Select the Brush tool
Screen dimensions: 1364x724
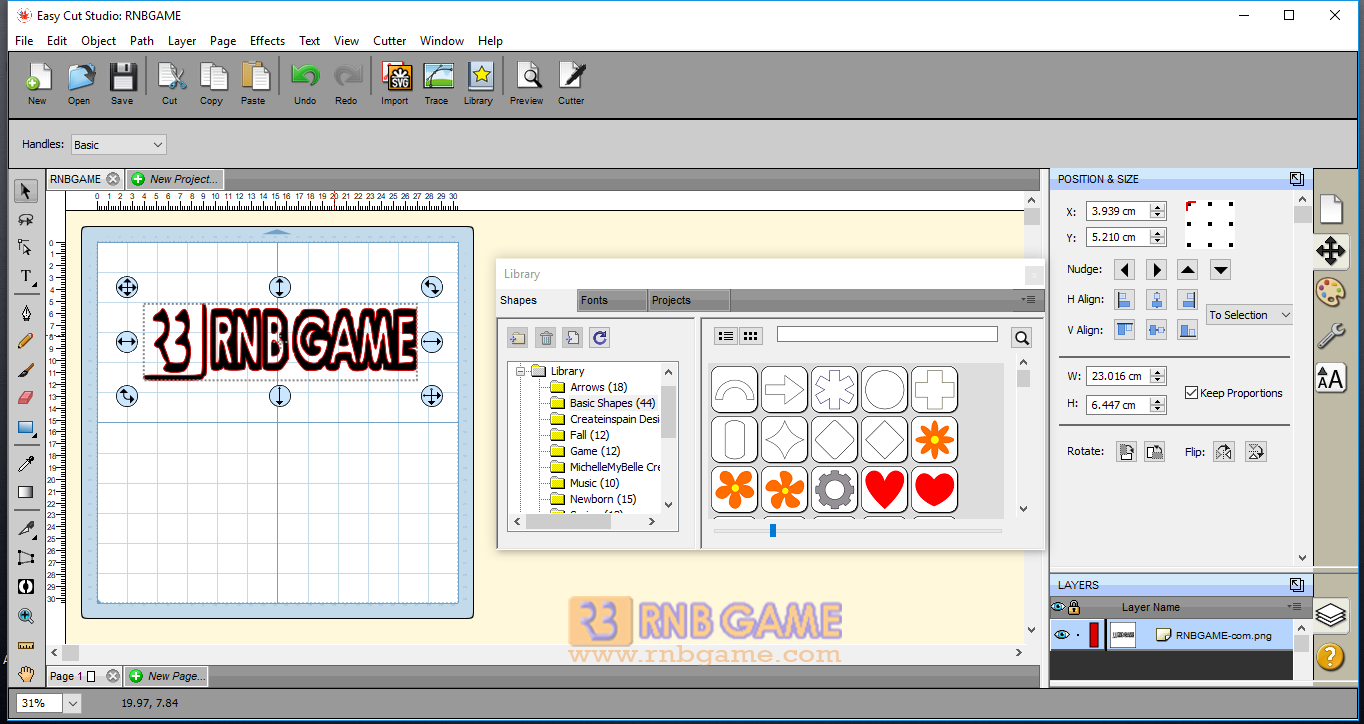[x=26, y=370]
